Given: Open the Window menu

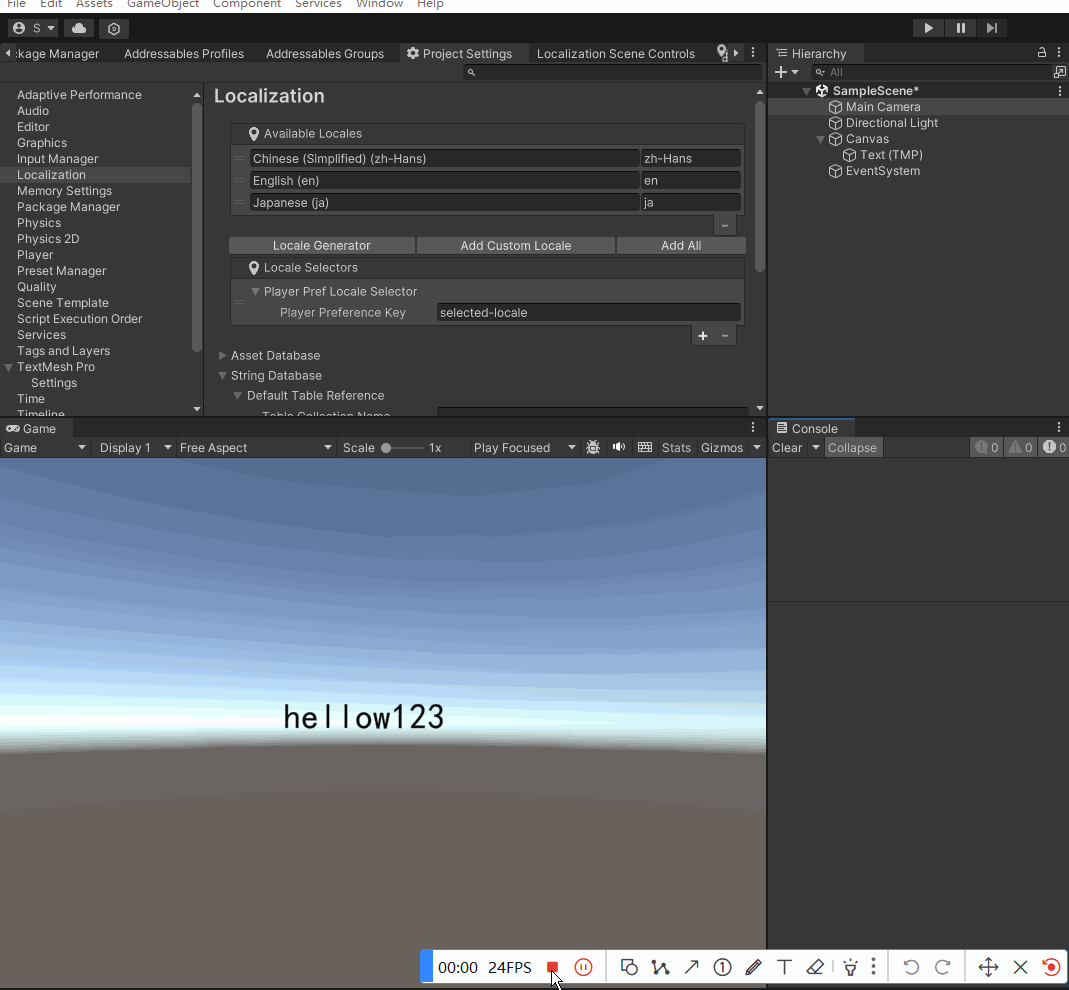Looking at the screenshot, I should coord(379,4).
